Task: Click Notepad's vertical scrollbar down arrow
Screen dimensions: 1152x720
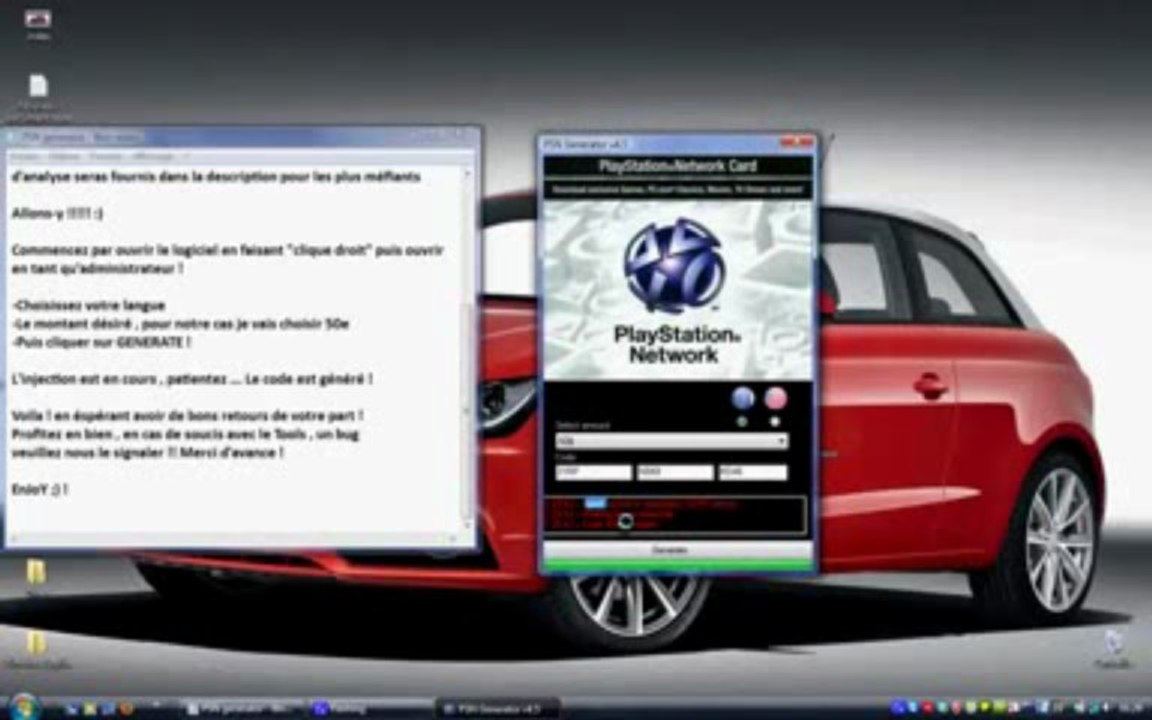Action: coord(467,525)
